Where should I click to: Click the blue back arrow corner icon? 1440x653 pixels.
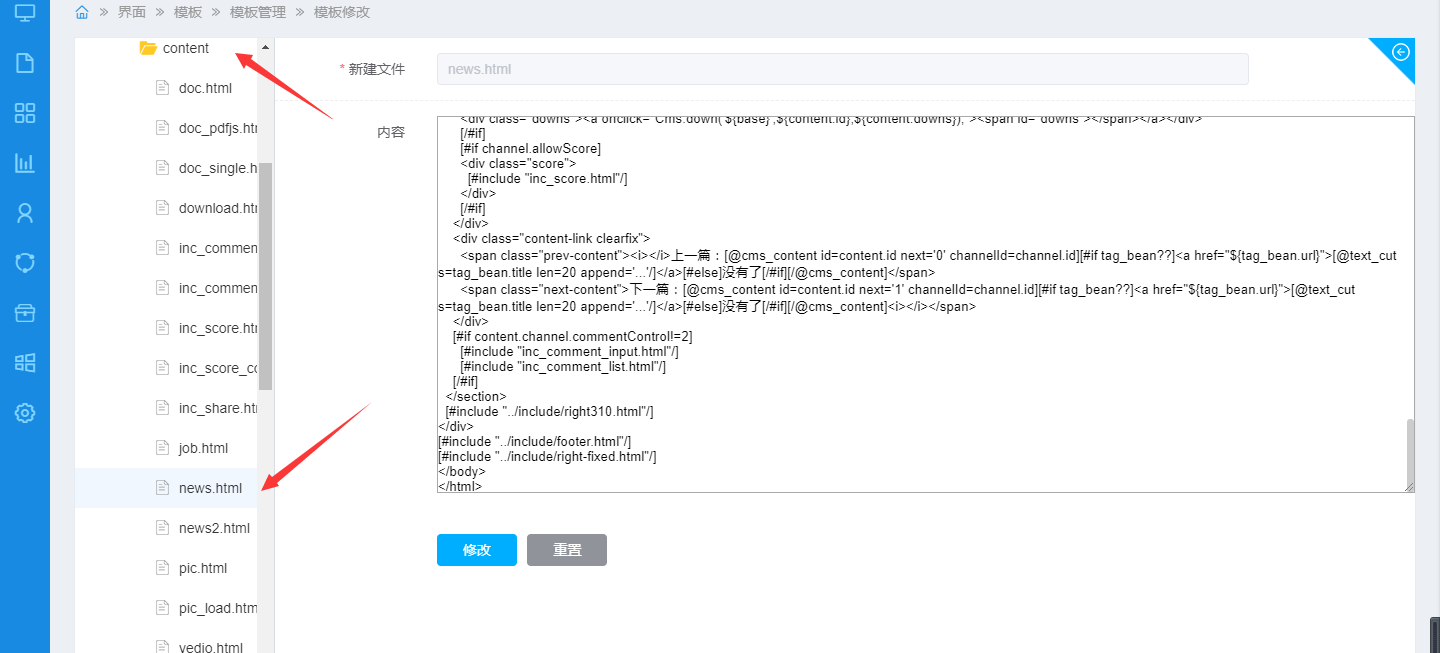pos(1400,52)
